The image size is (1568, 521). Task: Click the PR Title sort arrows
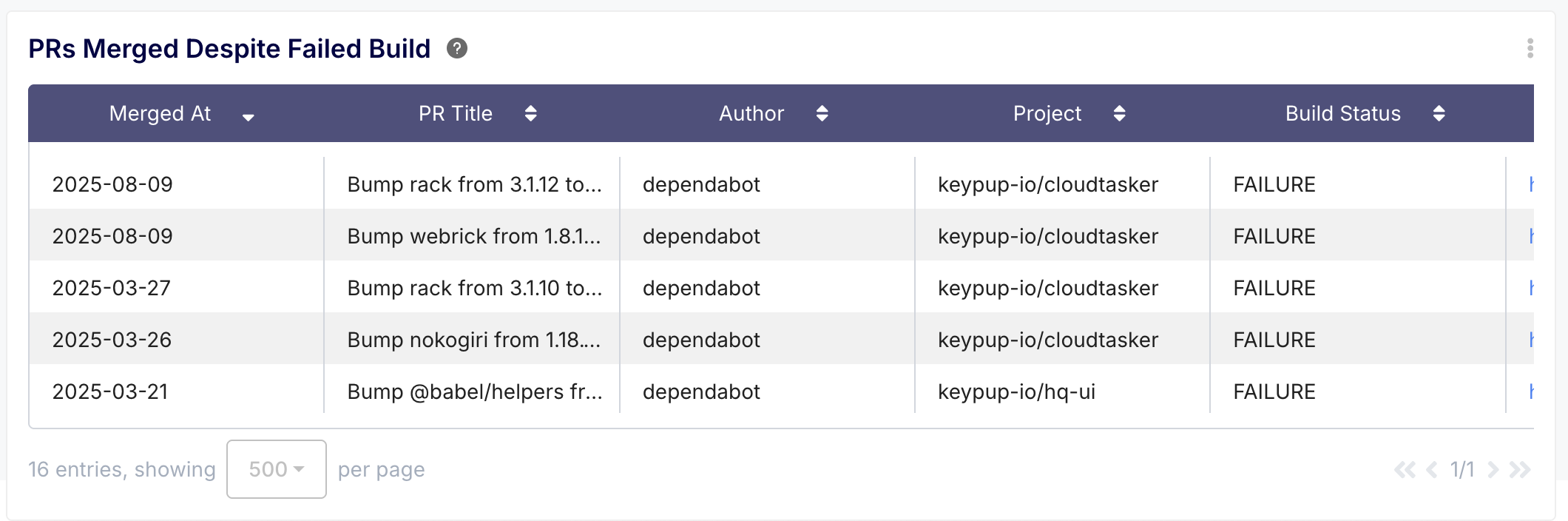530,113
